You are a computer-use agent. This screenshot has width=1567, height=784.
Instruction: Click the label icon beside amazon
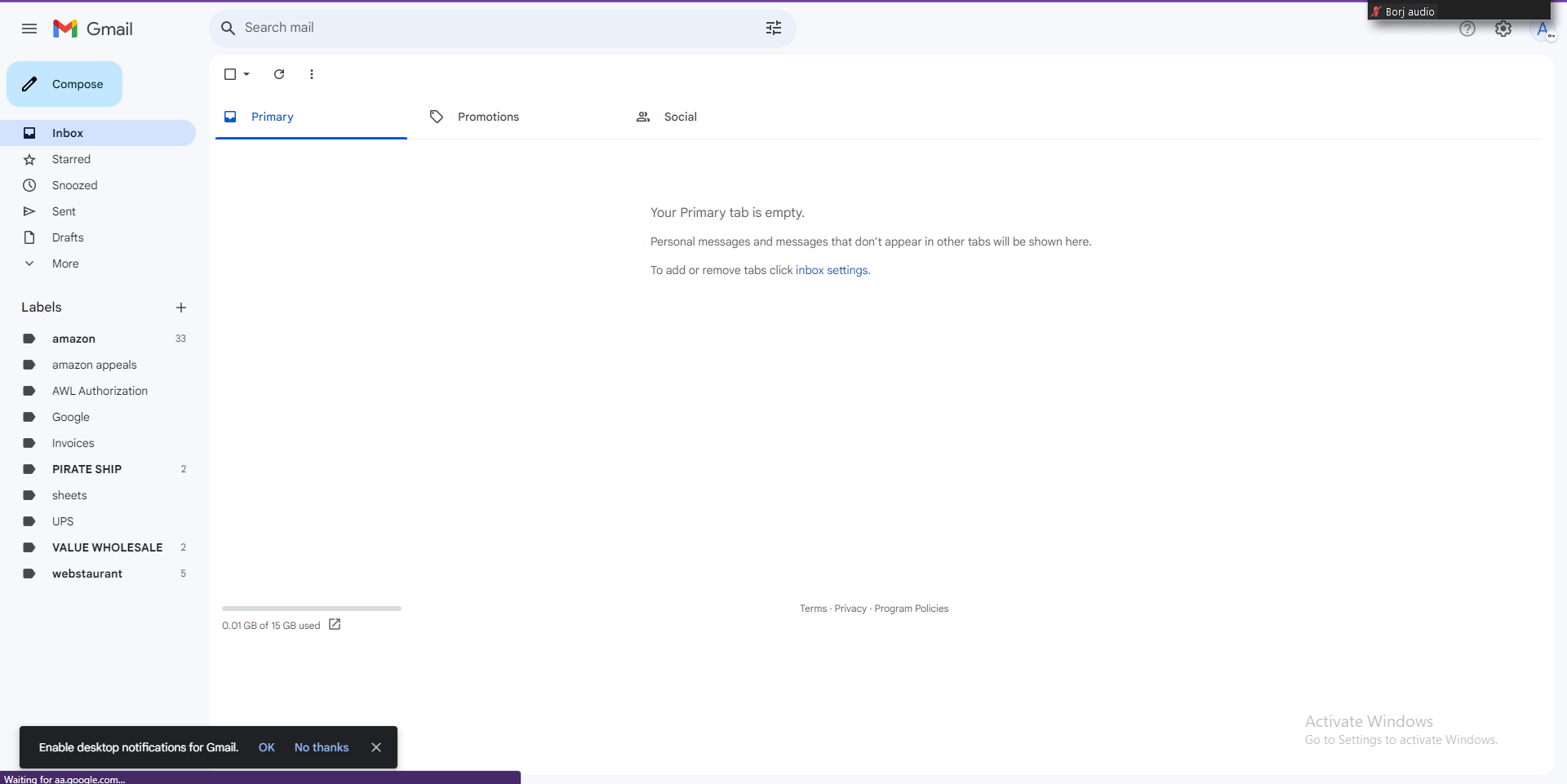(29, 339)
